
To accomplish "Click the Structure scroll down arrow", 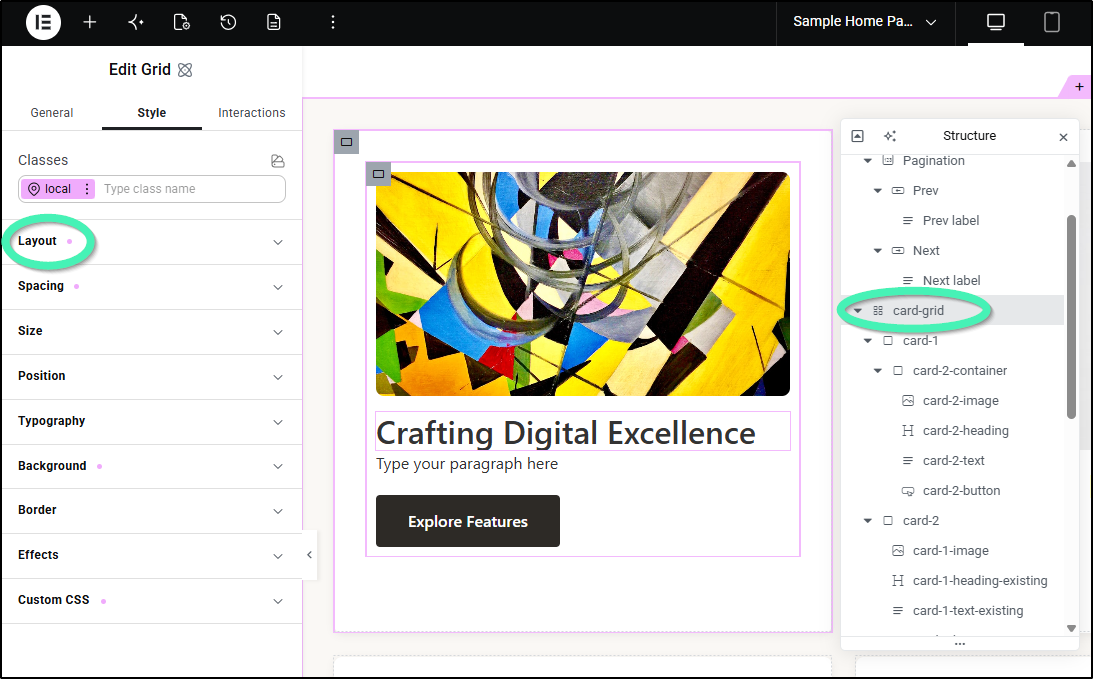I will (x=1071, y=628).
